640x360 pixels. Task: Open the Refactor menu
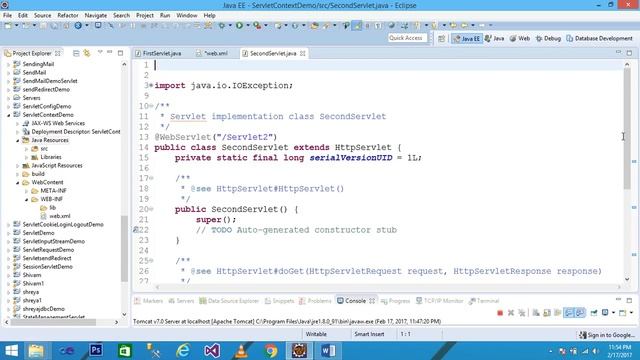pyautogui.click(x=68, y=15)
